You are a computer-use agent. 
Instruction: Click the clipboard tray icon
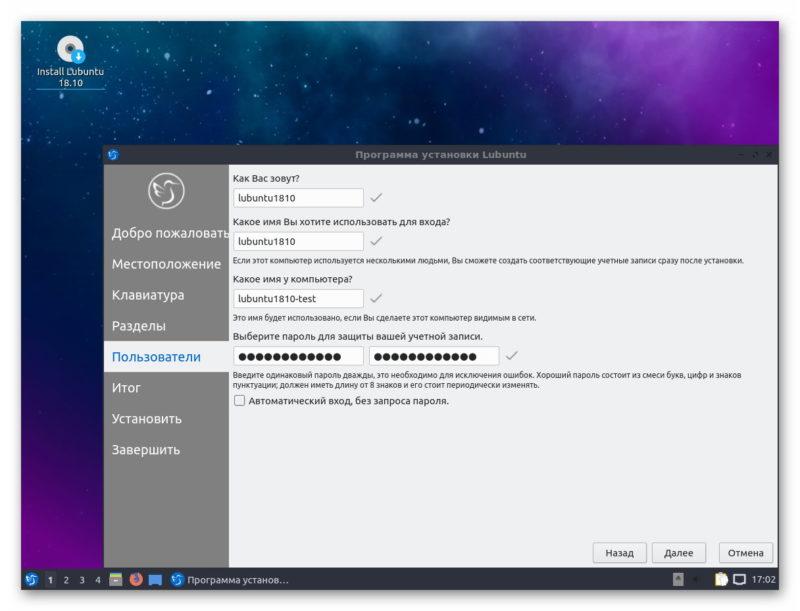(x=721, y=579)
